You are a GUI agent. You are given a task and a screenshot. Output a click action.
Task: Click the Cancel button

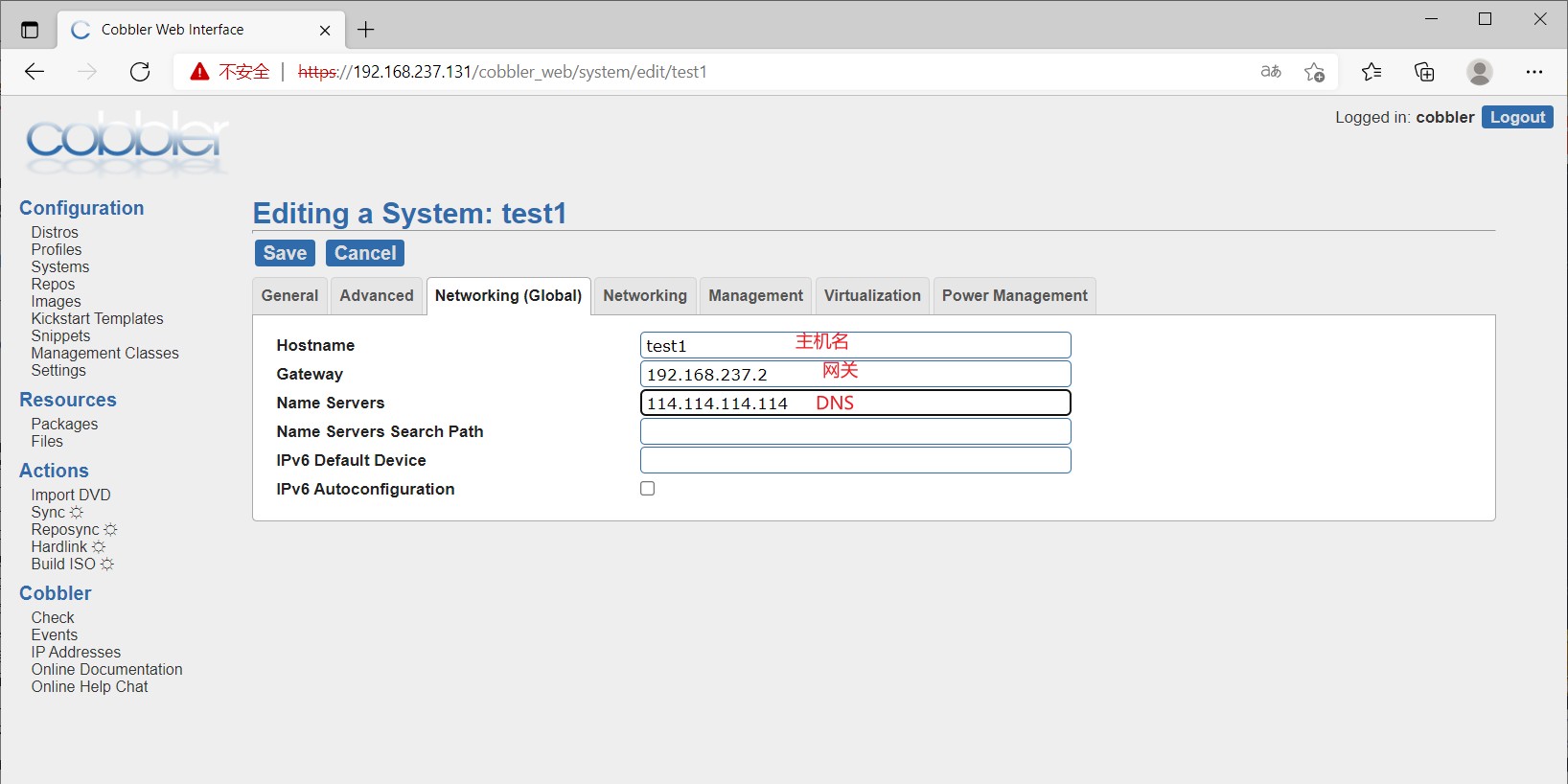[x=365, y=253]
